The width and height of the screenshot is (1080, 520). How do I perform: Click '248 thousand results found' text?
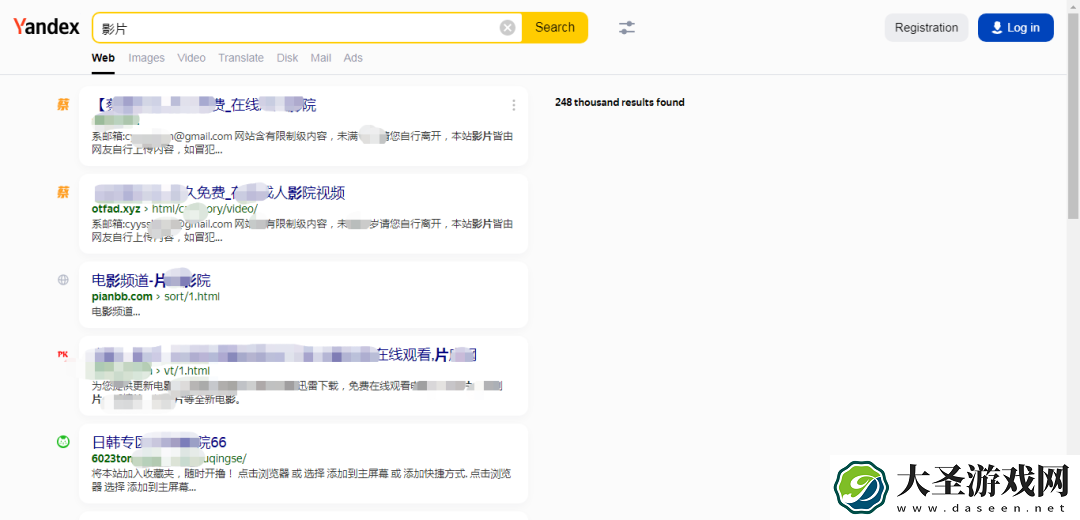point(620,103)
